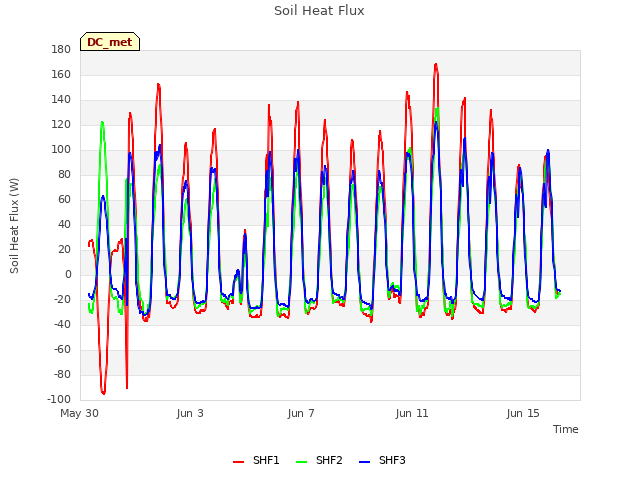
Task: Click the 0 y-axis tick label
Action: [68, 274]
